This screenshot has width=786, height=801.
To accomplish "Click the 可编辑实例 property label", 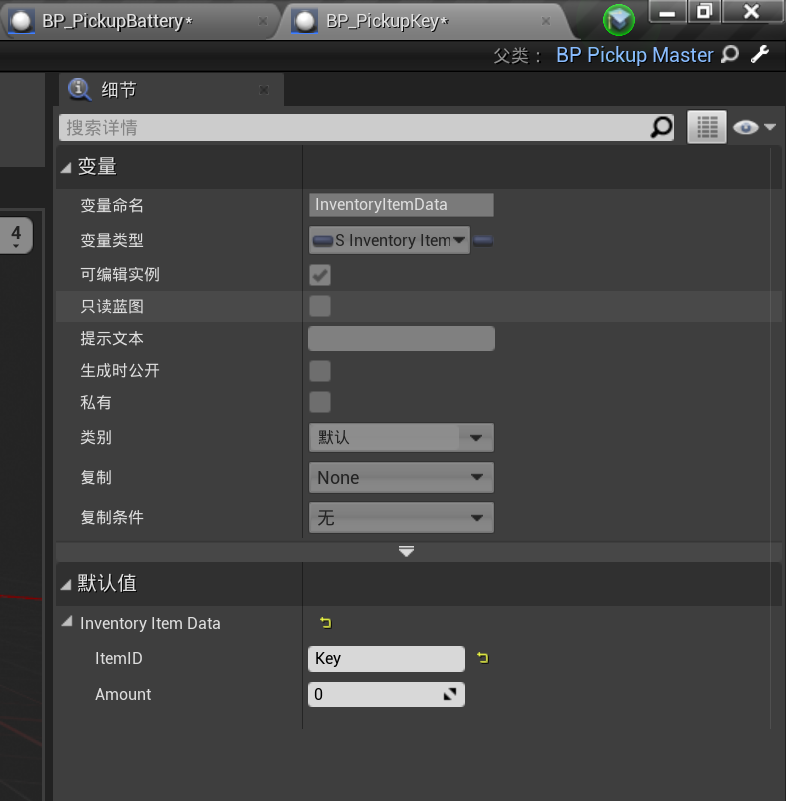I will tap(120, 275).
